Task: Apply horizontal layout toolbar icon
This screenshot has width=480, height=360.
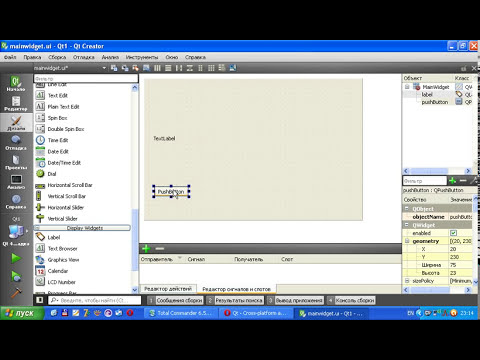Action: tap(157, 68)
